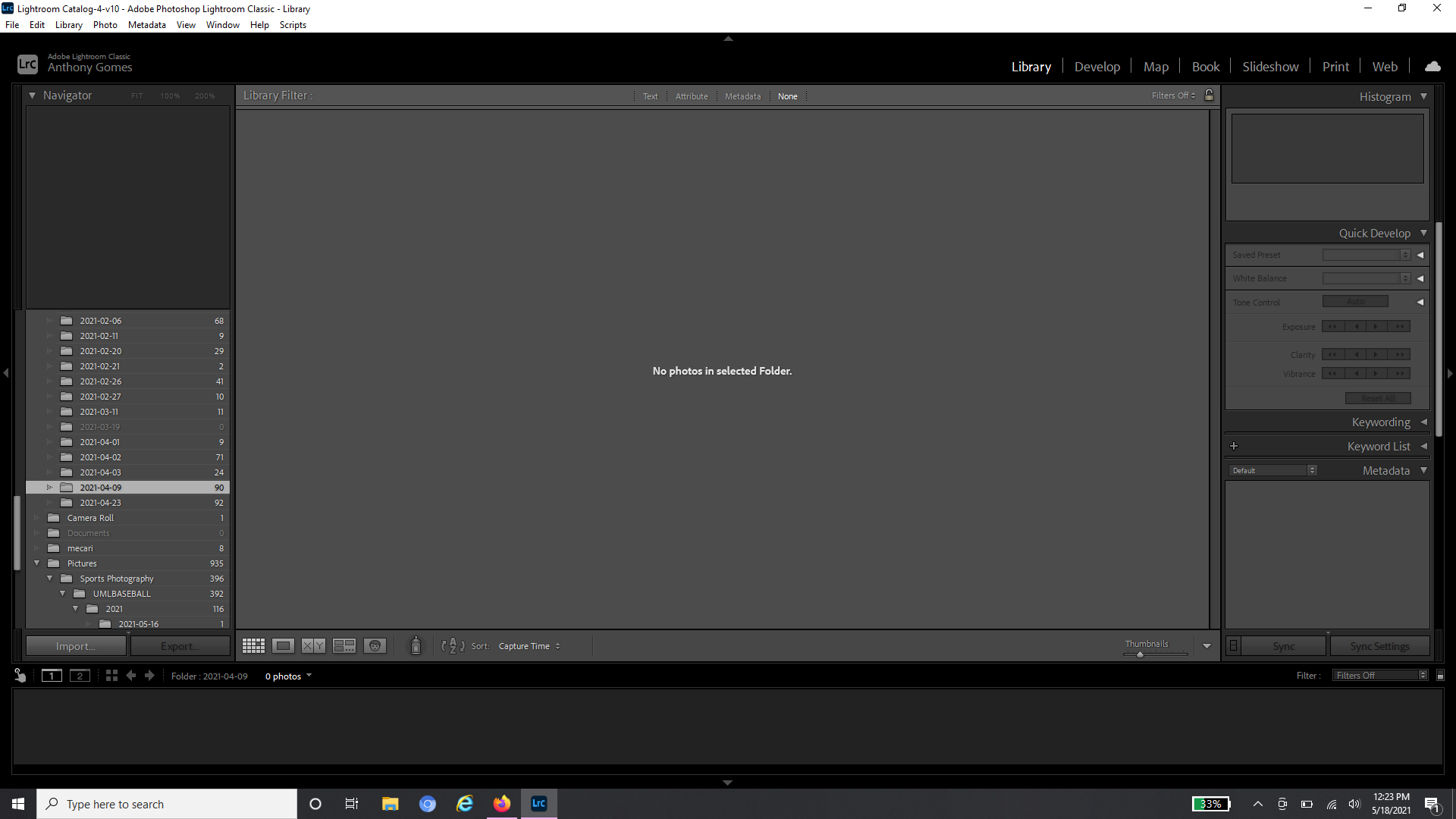Screen dimensions: 1456x819
Task: Activate Survey view
Action: pos(344,645)
